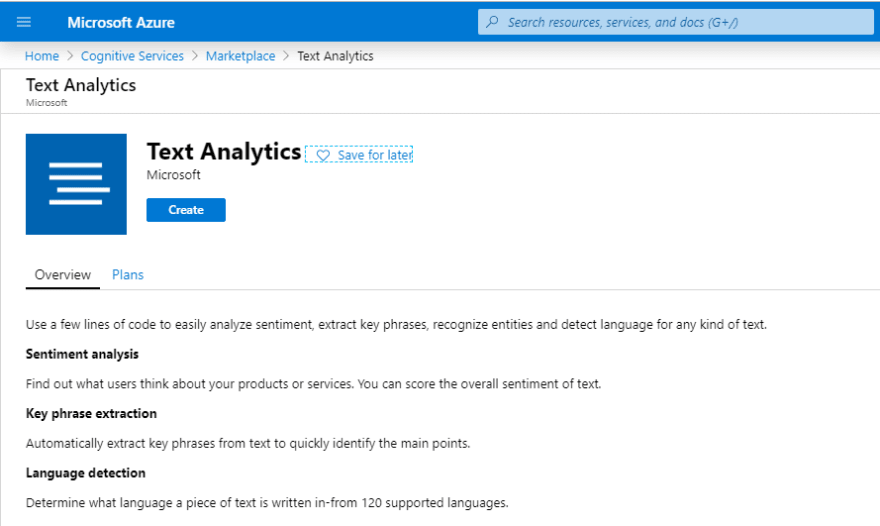The image size is (880, 526).
Task: Click the Microsoft publisher label under product title
Action: 173,175
